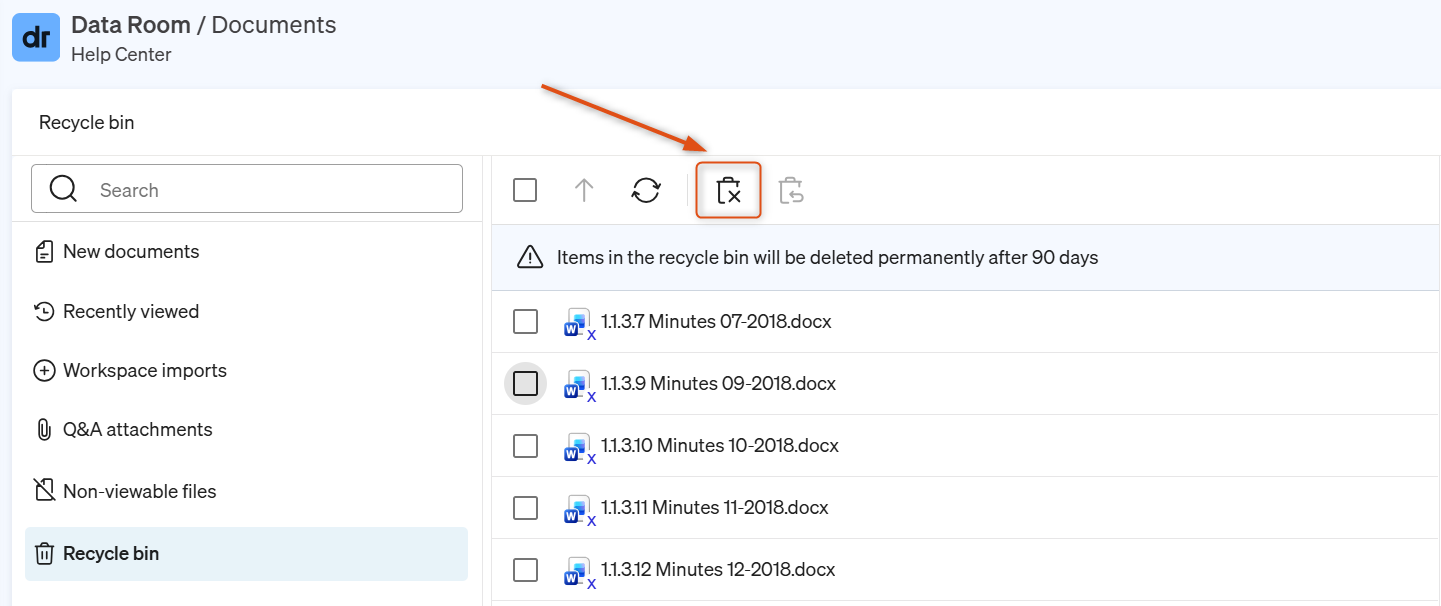Select file name 1.1.3.9 Minutes 09-2018.docx
Screen dimensions: 1441x606
718,383
